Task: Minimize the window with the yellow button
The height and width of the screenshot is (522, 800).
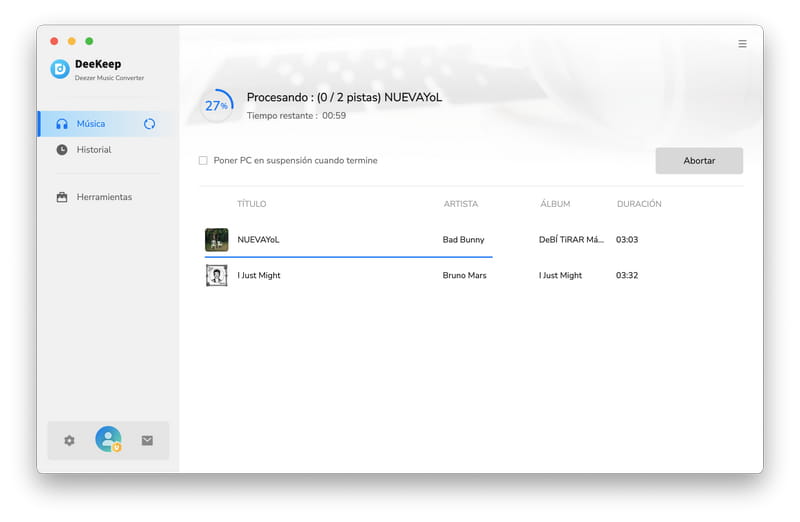Action: pos(72,41)
